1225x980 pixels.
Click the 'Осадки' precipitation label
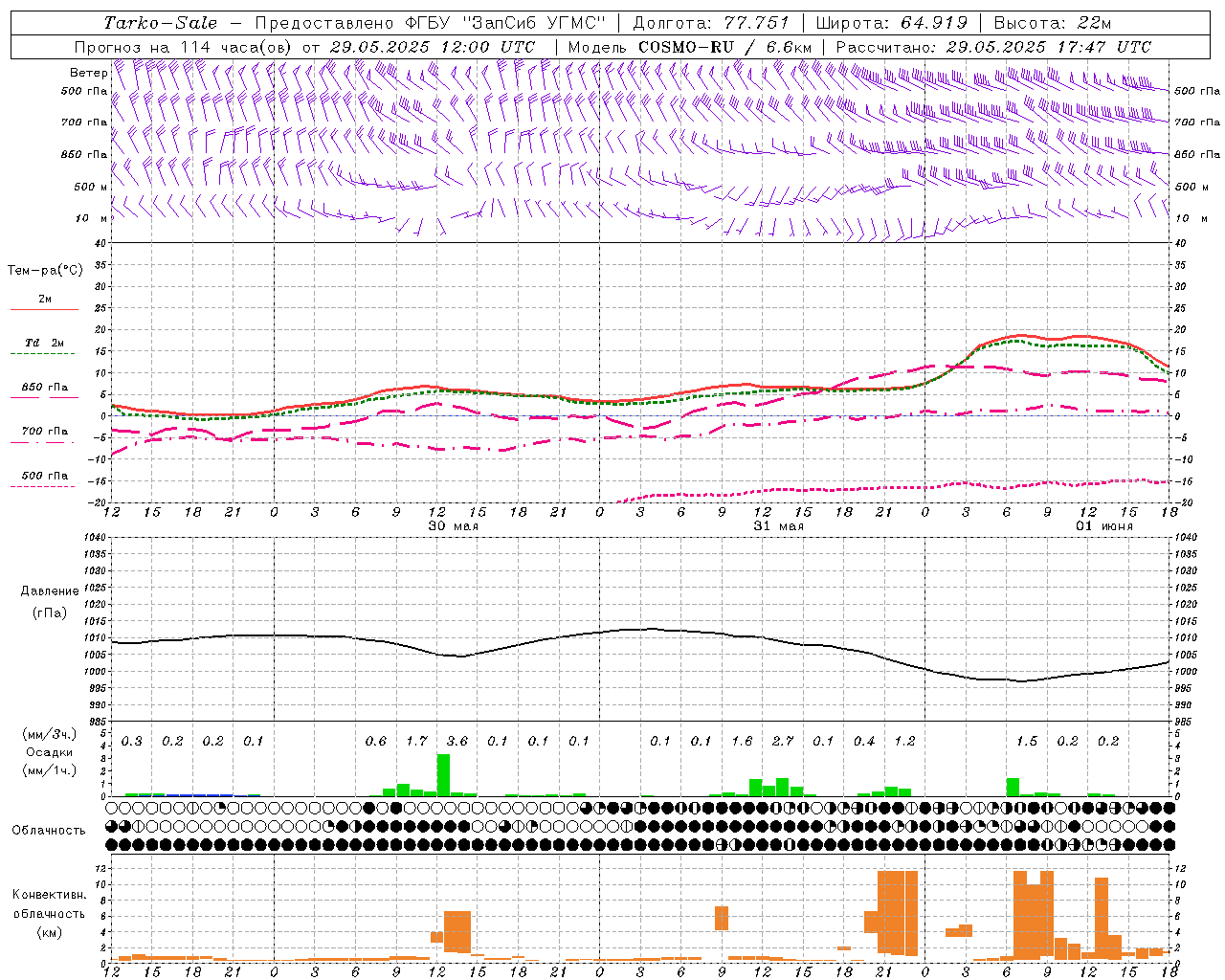pyautogui.click(x=50, y=752)
